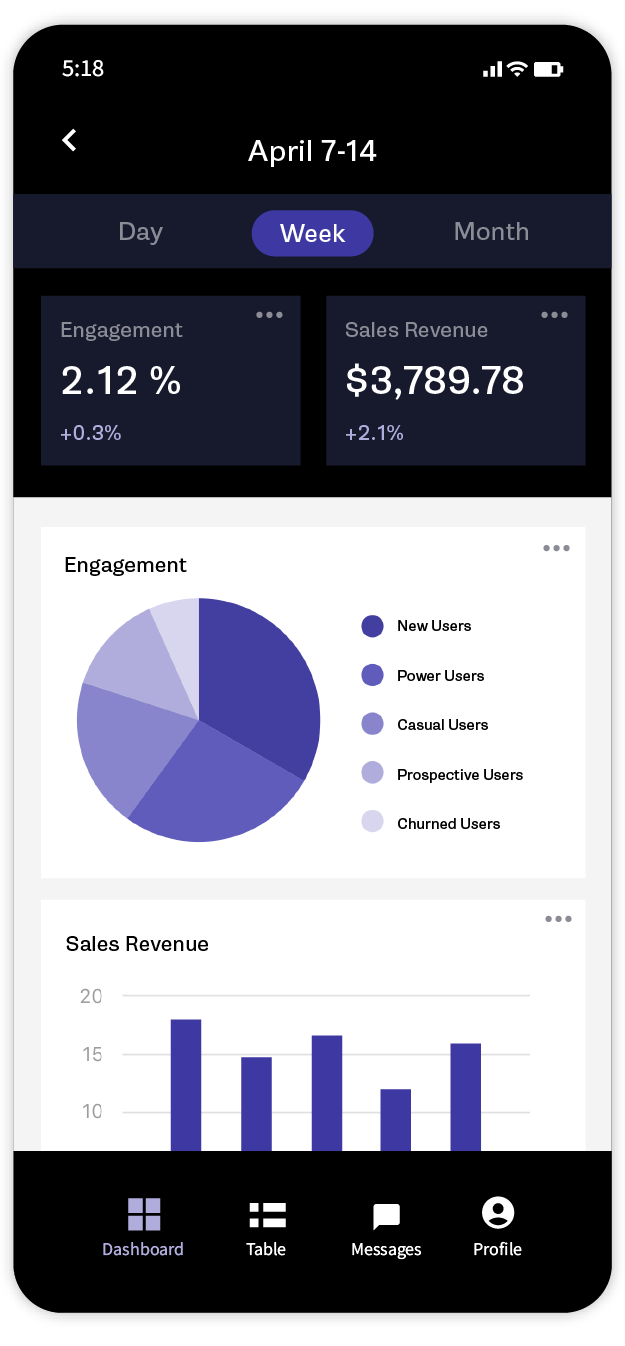Viewport: 625px width, 1346px height.
Task: Click the Casual Users legend color dot
Action: [x=372, y=724]
